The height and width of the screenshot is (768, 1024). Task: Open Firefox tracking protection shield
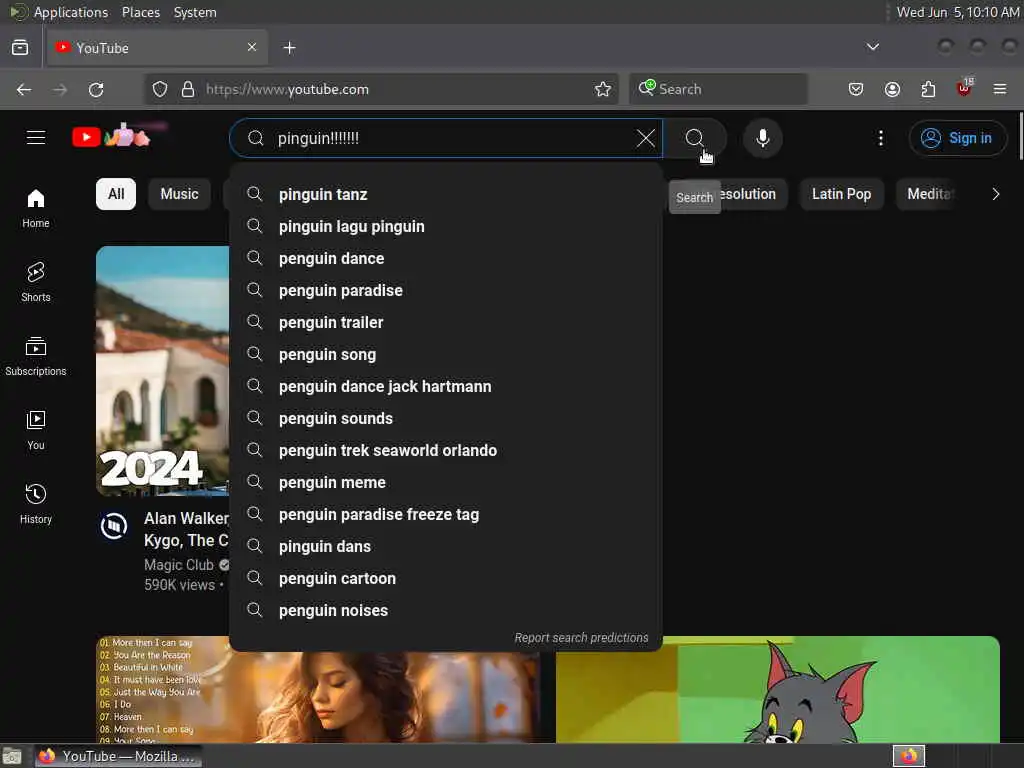(x=160, y=89)
